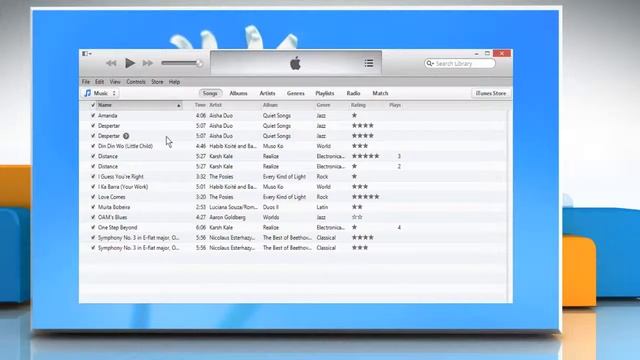Screen dimensions: 640x360
Task: Uncheck the Amanda song checkbox
Action: (x=93, y=116)
